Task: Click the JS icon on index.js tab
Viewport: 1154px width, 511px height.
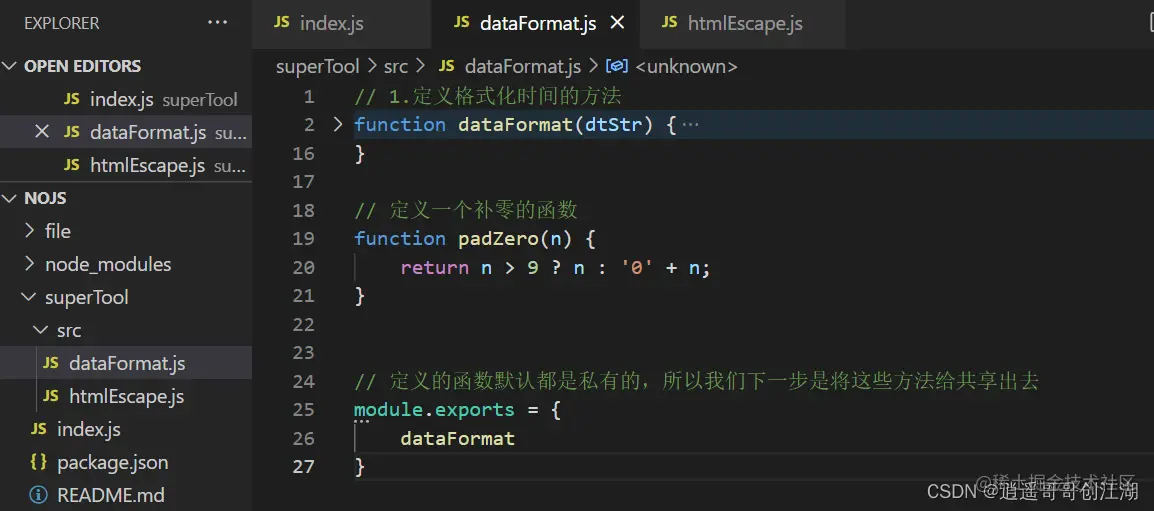Action: point(282,23)
